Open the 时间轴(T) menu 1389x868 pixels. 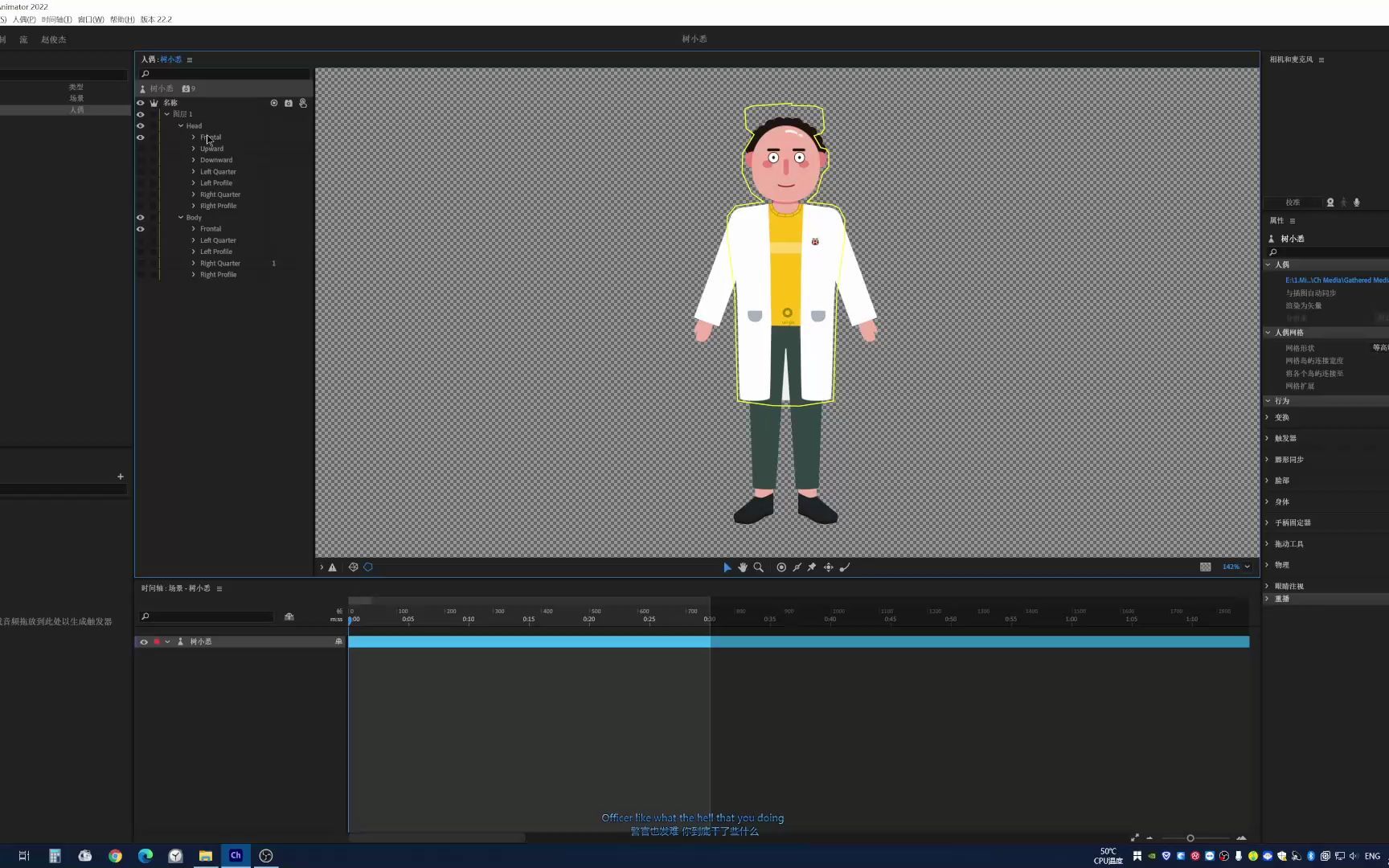[x=56, y=19]
